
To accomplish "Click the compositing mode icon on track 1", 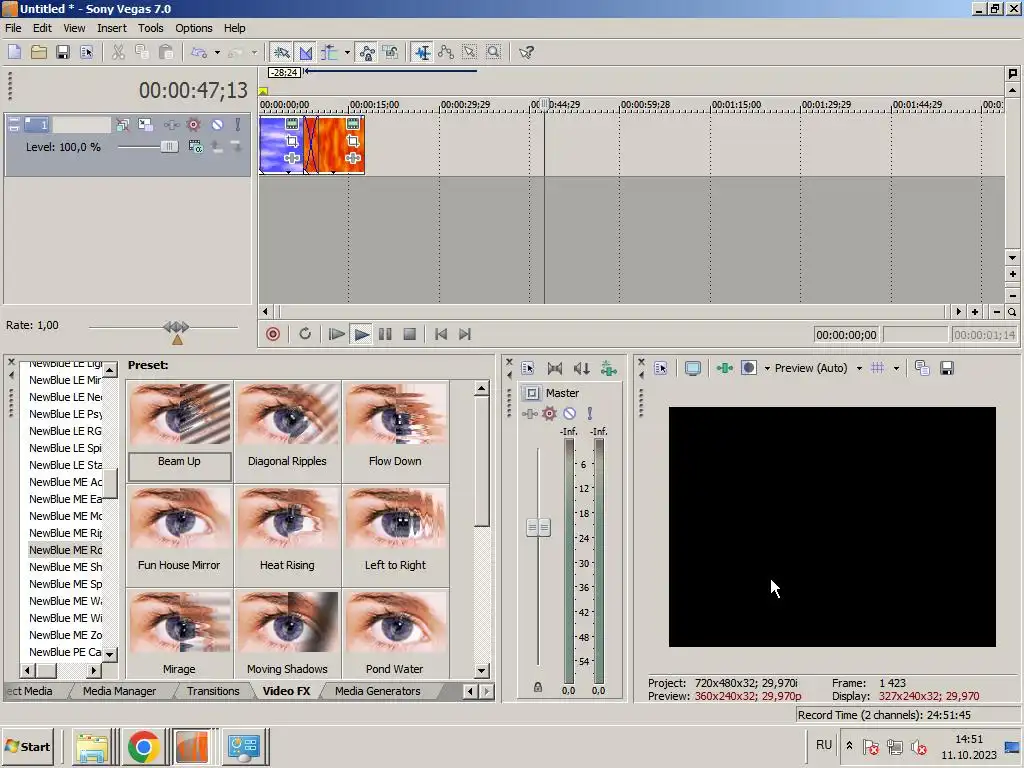I will (195, 147).
